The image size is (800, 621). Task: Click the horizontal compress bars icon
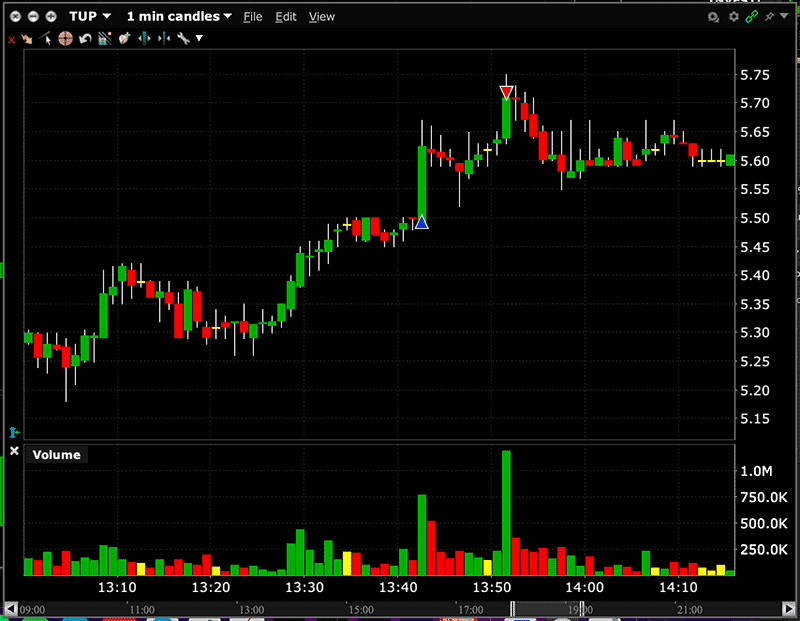(164, 38)
